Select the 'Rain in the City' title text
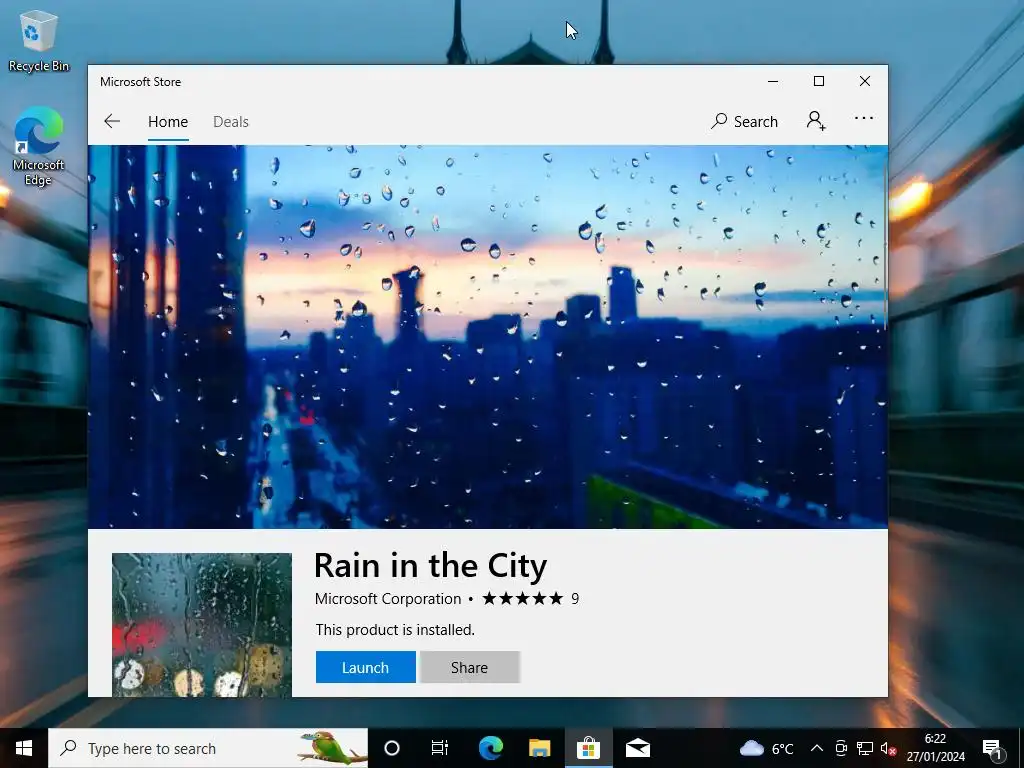The image size is (1024, 768). click(x=430, y=566)
